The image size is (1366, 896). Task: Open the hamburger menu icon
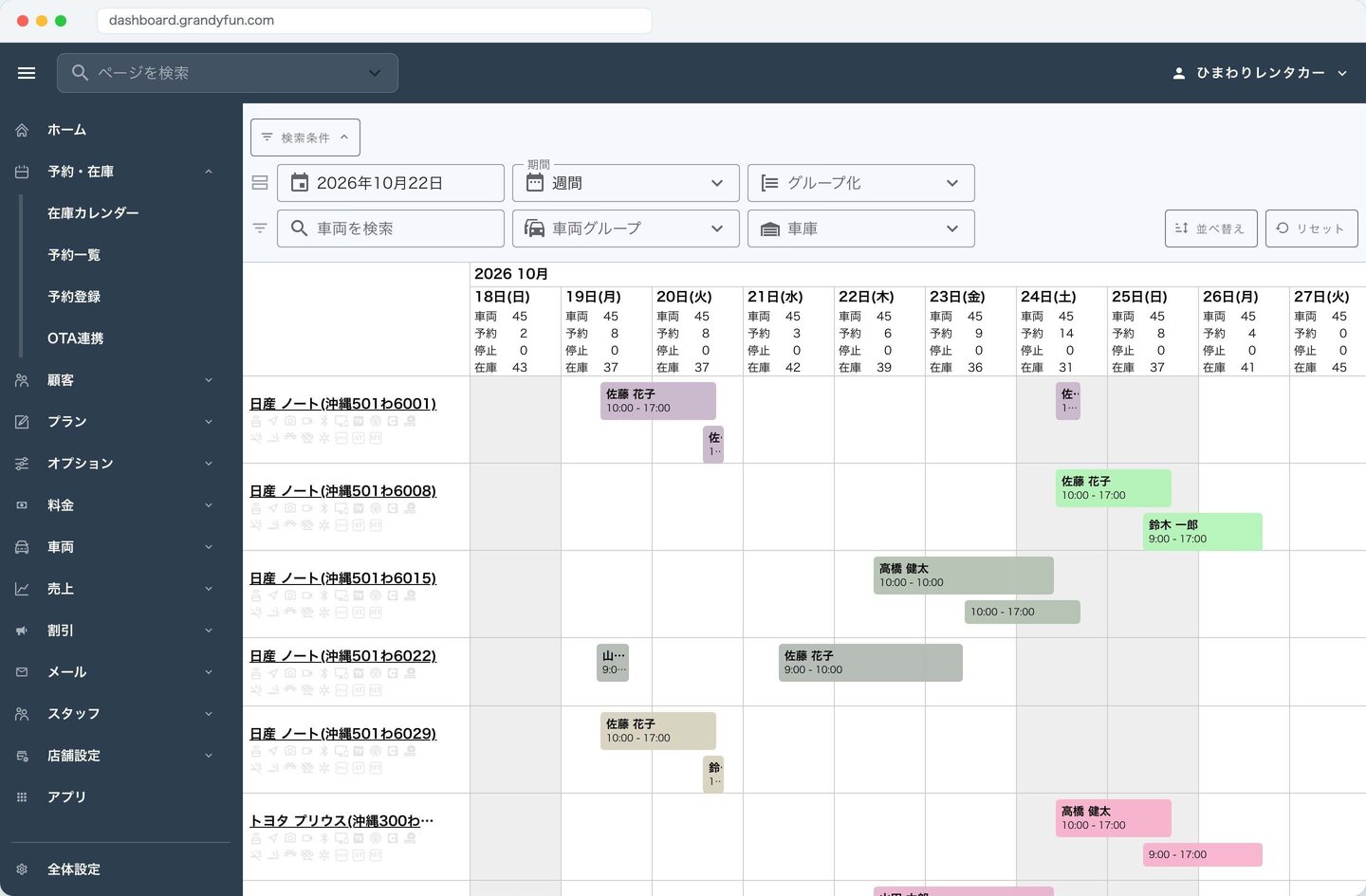tap(27, 73)
